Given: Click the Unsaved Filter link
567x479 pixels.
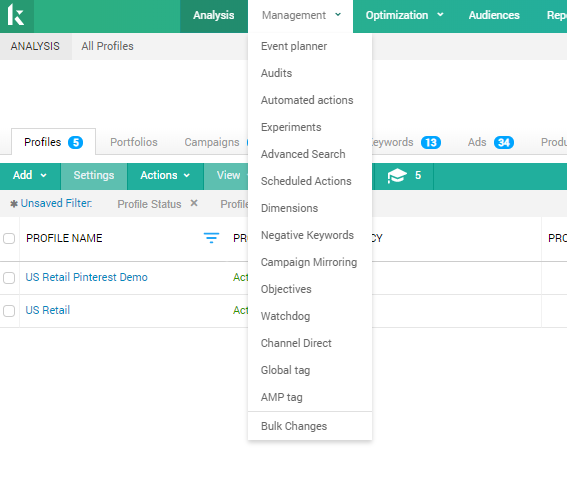Looking at the screenshot, I should (56, 203).
